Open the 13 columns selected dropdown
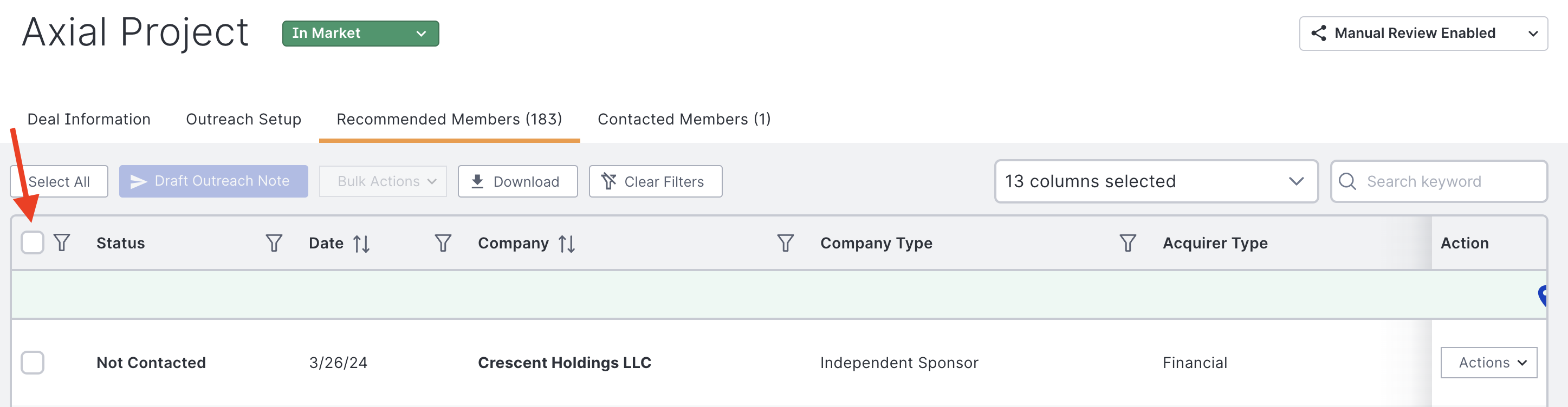This screenshot has width=1568, height=407. tap(1156, 181)
